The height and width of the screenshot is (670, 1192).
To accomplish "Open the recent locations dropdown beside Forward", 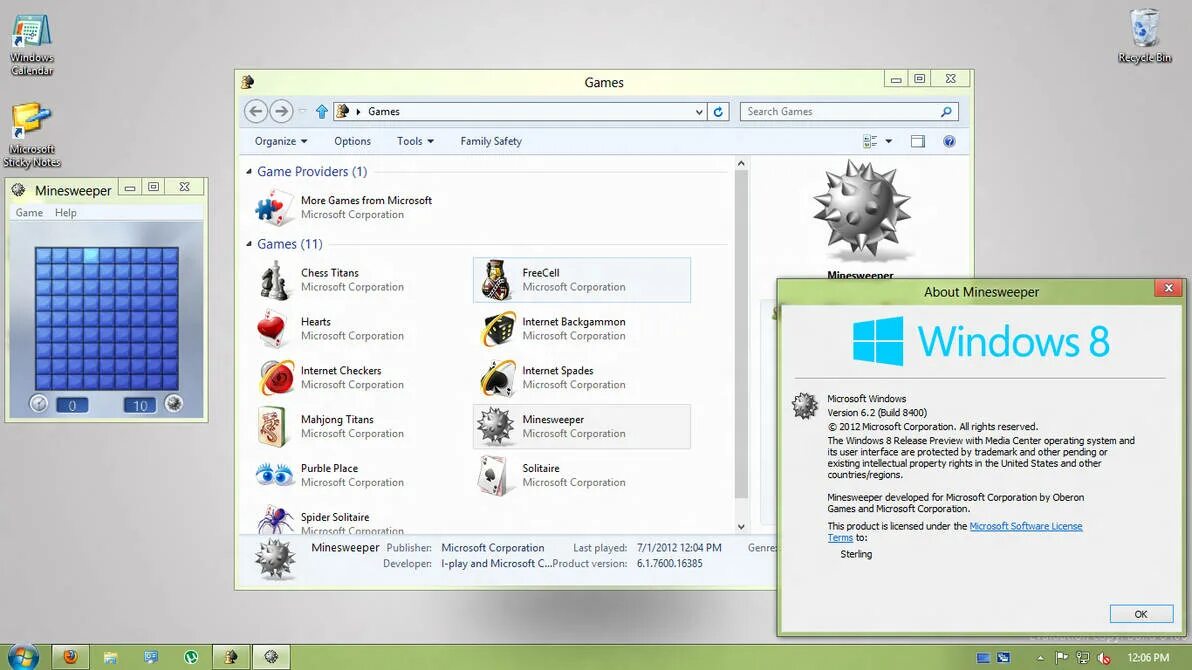I will click(302, 111).
